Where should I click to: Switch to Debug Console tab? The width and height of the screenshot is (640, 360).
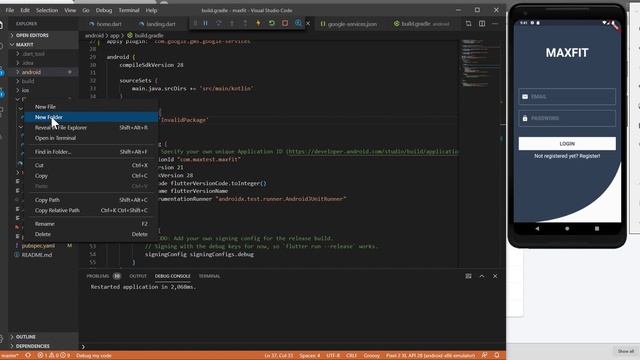(x=173, y=276)
